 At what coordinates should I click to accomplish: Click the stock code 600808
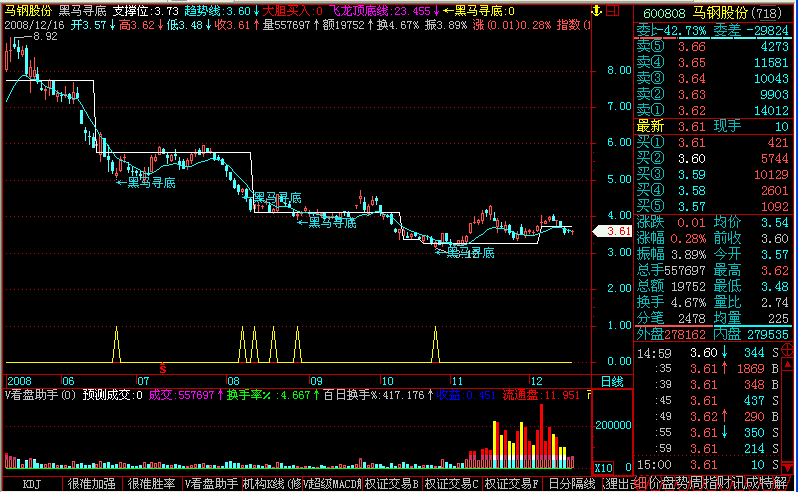point(664,13)
